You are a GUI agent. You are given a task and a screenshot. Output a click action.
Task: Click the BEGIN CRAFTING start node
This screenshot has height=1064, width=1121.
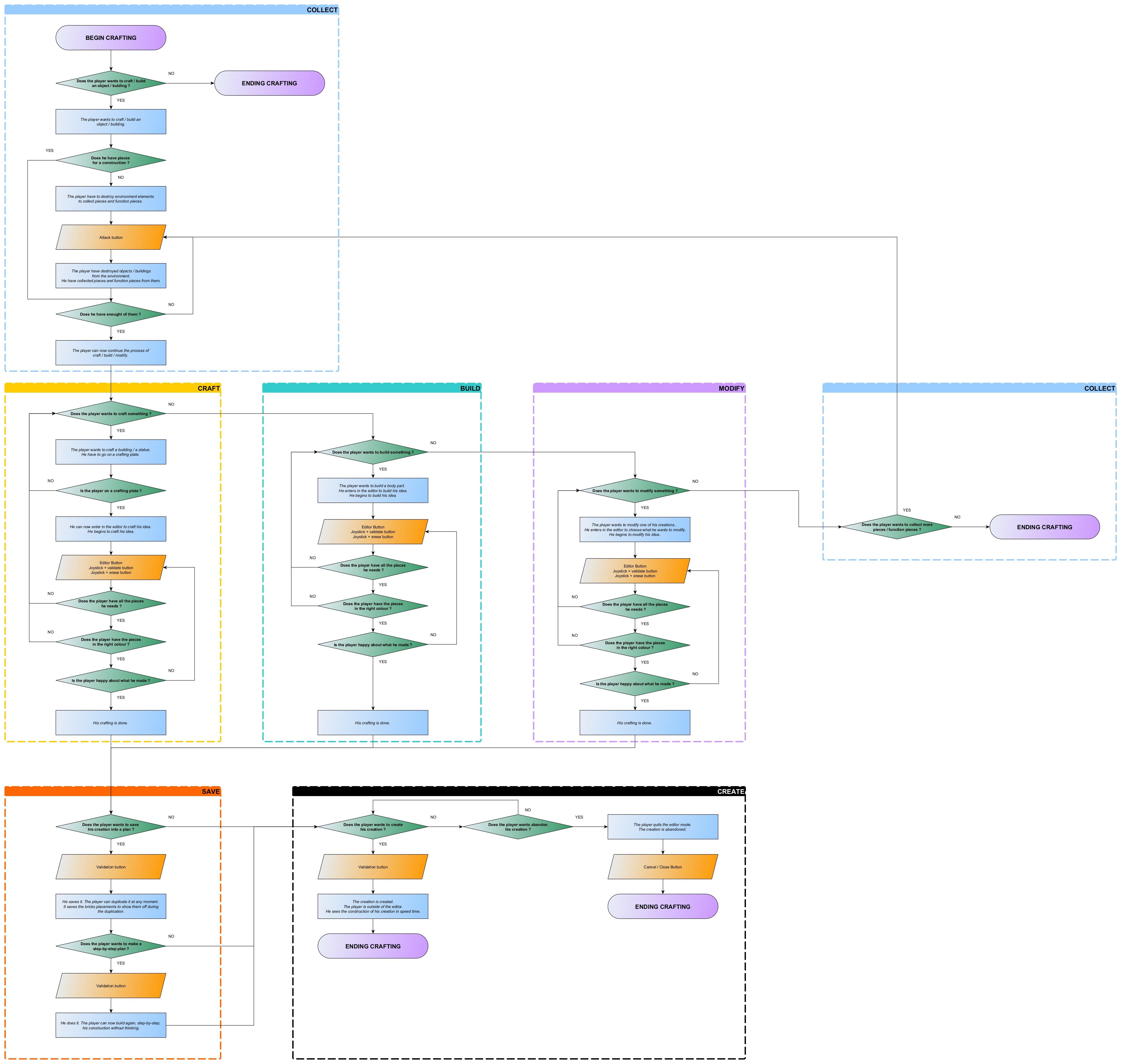coord(111,38)
